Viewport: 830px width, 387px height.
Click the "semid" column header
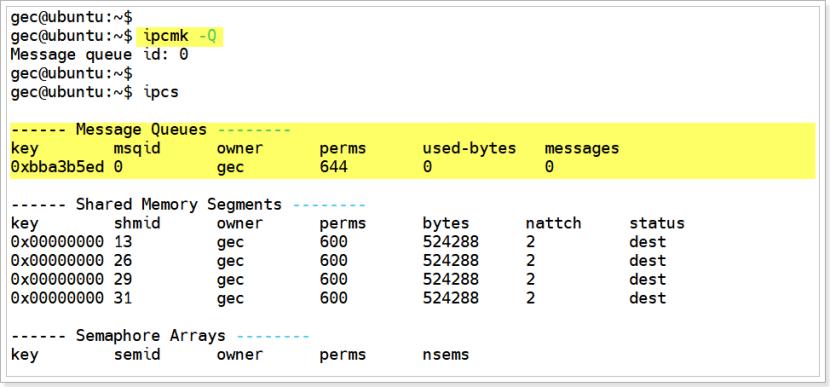point(137,354)
